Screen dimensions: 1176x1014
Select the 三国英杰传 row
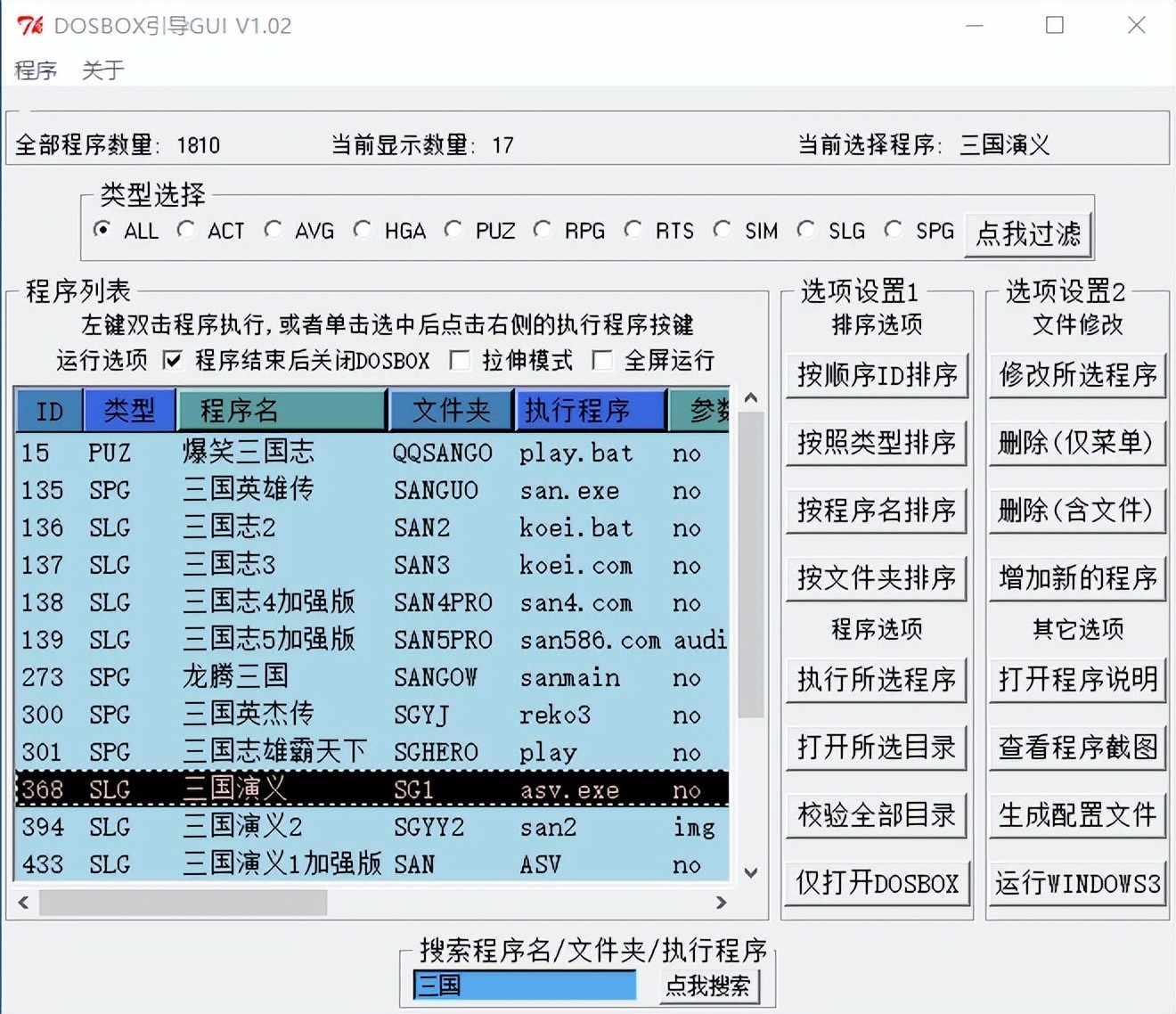(372, 715)
